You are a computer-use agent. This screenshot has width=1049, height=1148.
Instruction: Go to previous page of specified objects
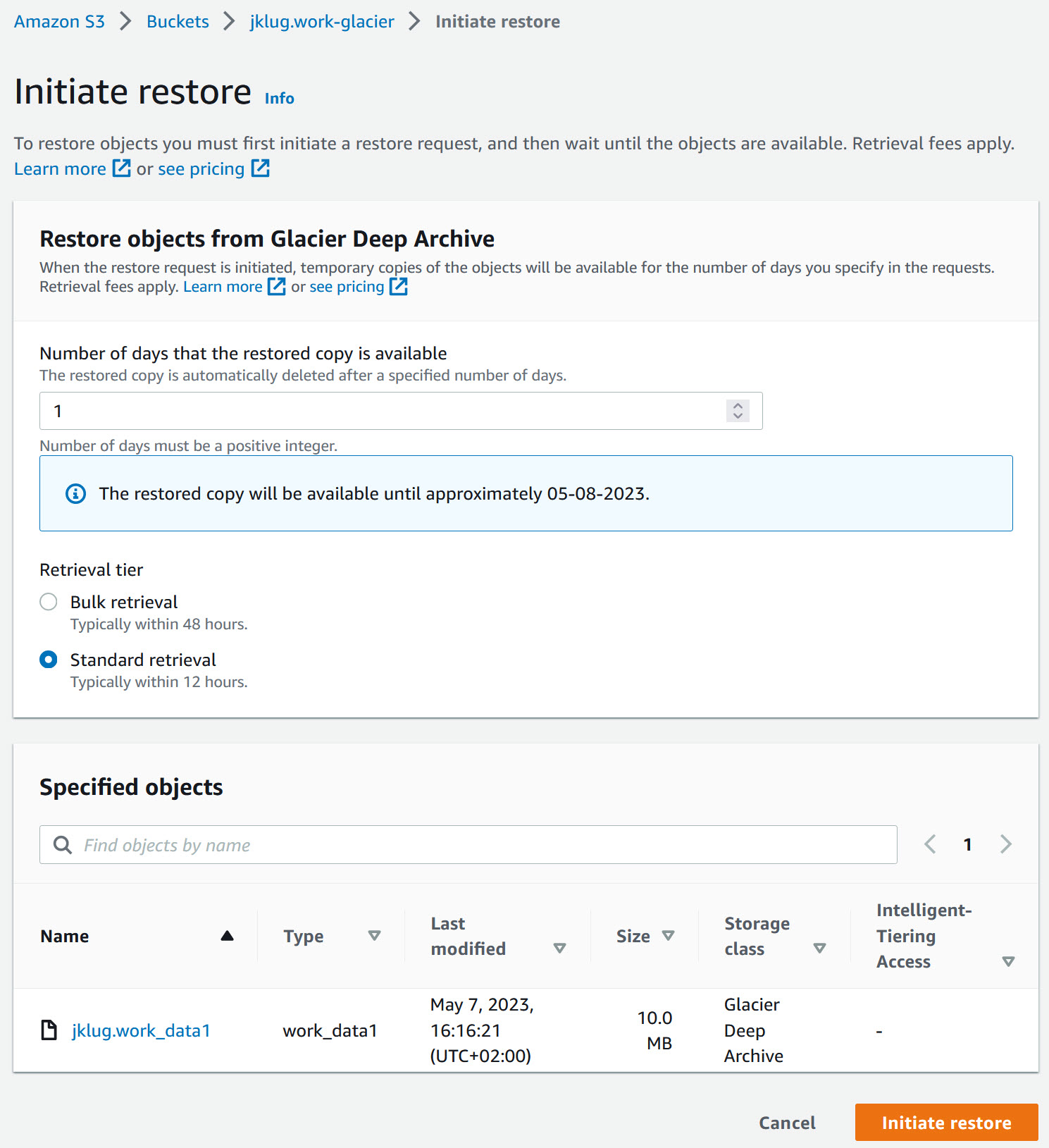(930, 844)
